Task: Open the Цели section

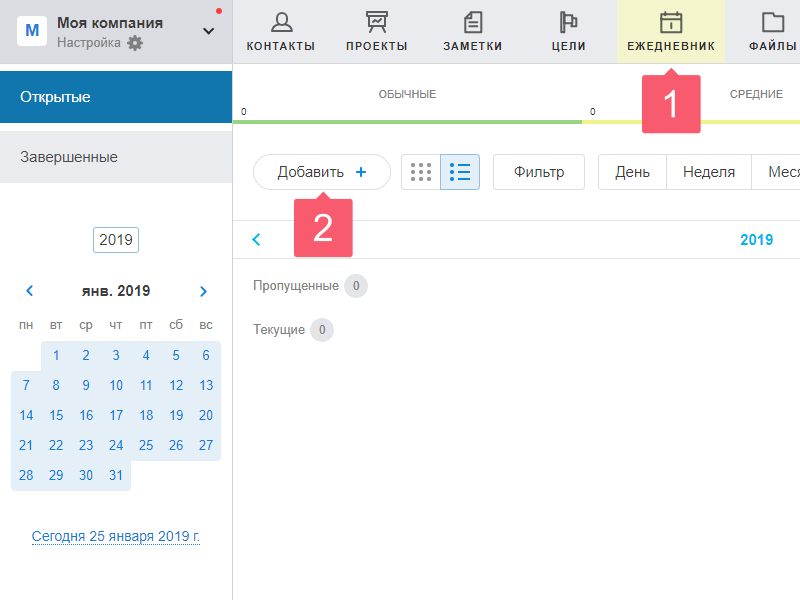Action: click(568, 32)
